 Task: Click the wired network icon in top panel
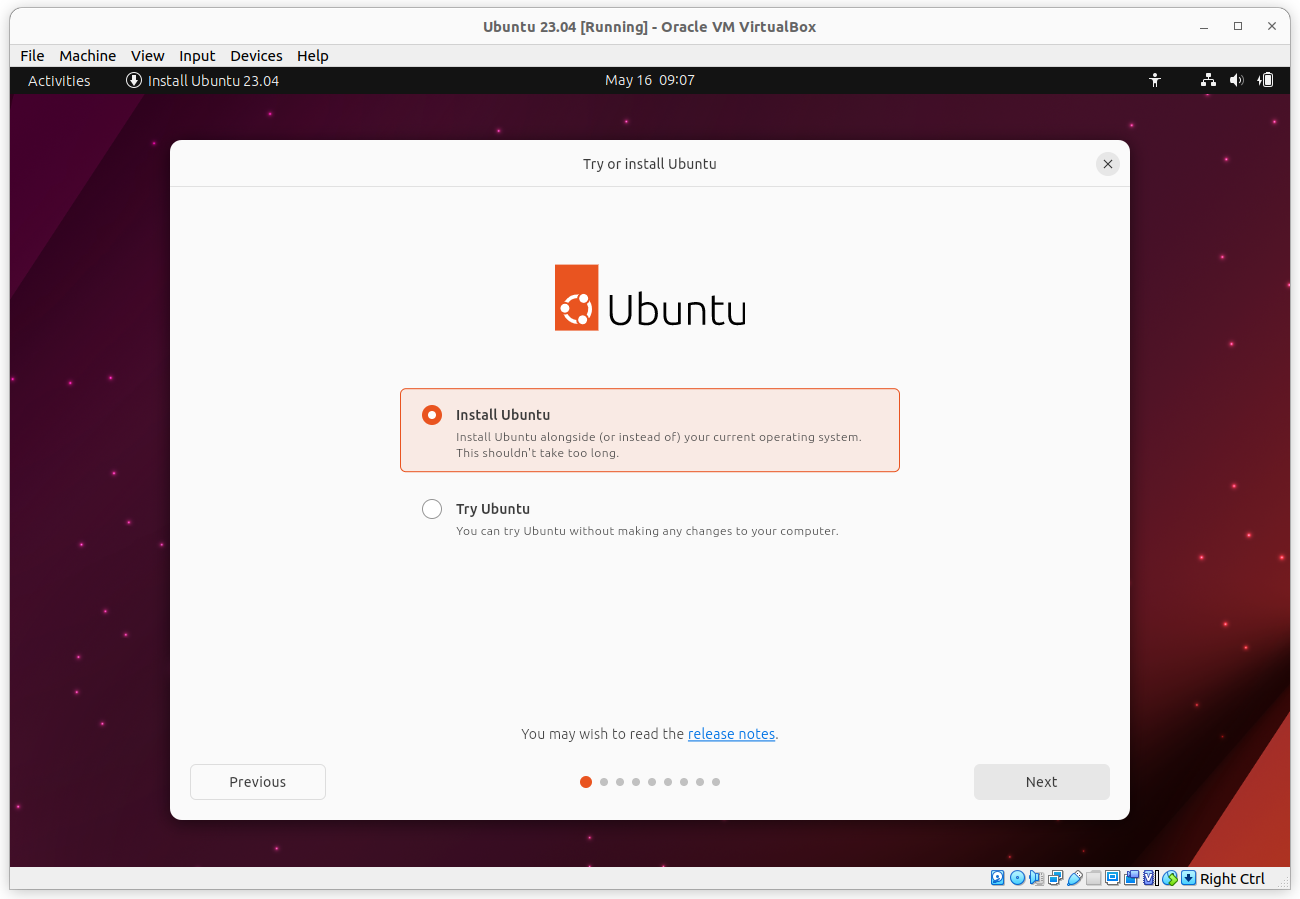tap(1208, 81)
